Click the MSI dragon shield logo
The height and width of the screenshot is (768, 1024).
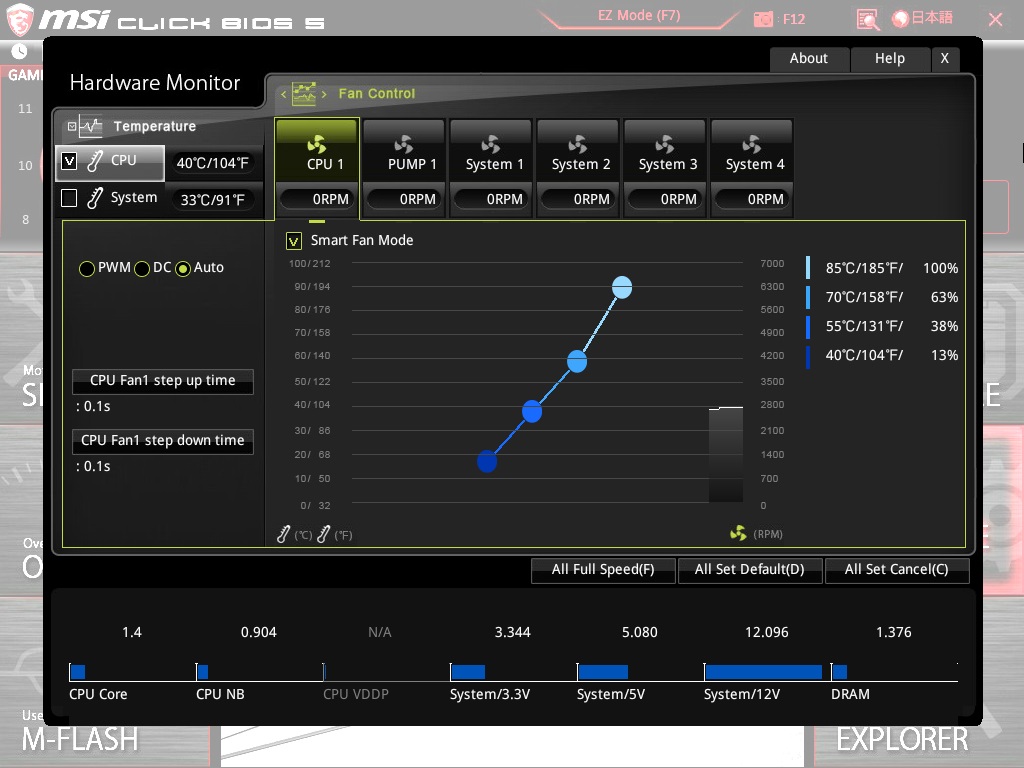pyautogui.click(x=20, y=20)
